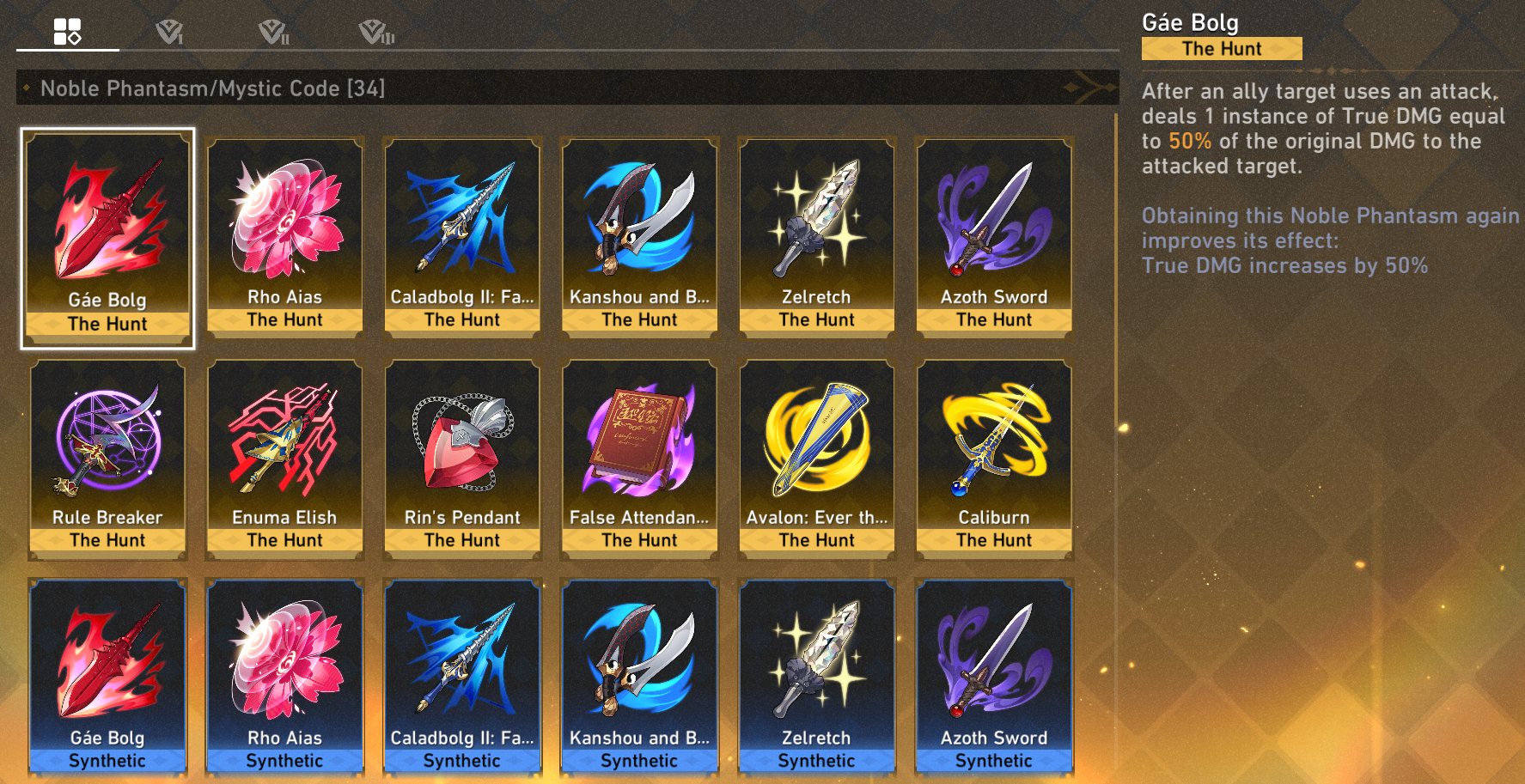
Task: Pick Enuma Elish The Hunt card
Action: 285,458
